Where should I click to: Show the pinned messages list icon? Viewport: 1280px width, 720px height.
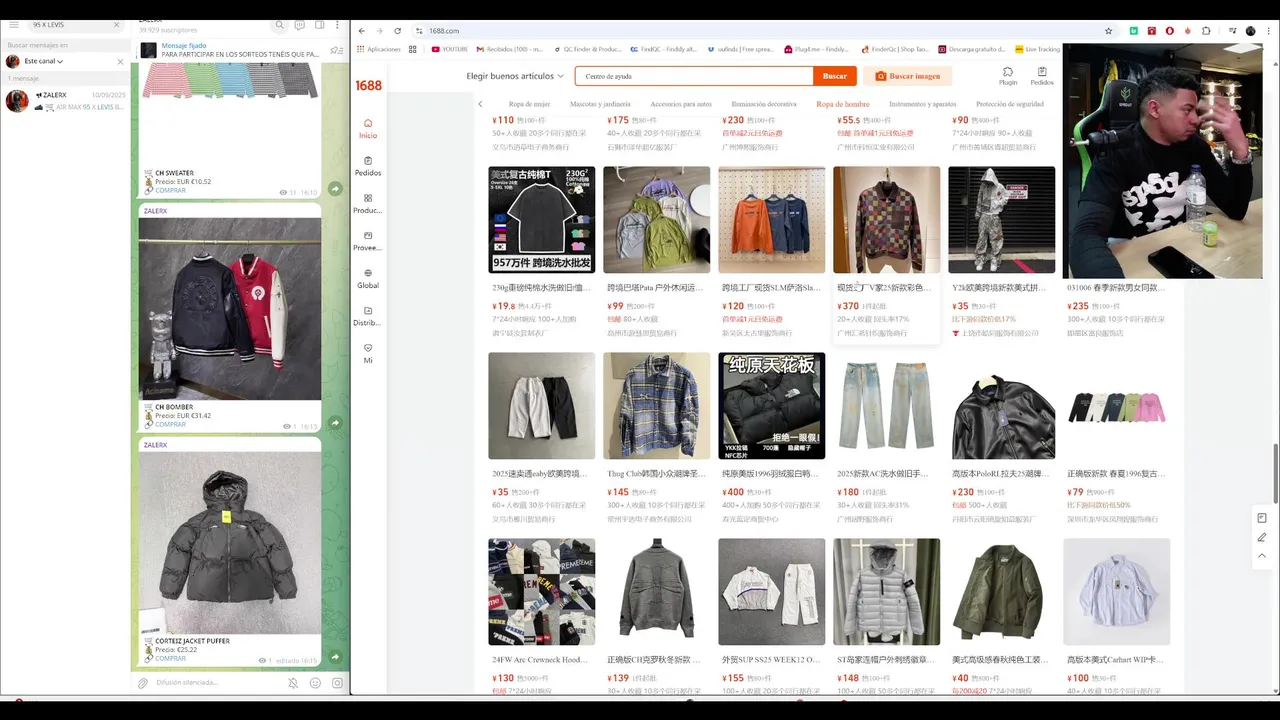(337, 50)
